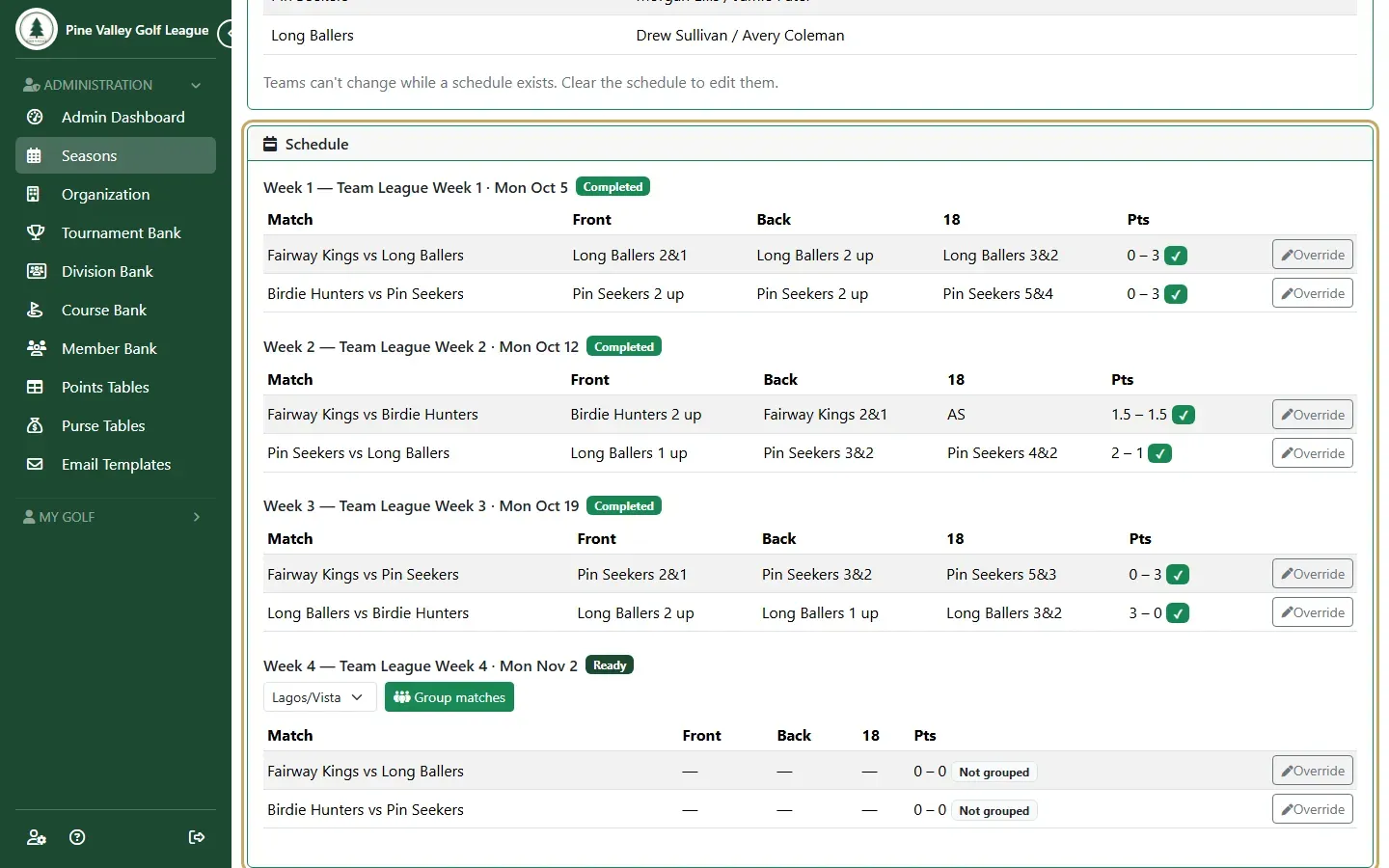The image size is (1389, 868).
Task: Override Week 1 Fairway Kings vs Long Ballers
Action: (x=1313, y=255)
